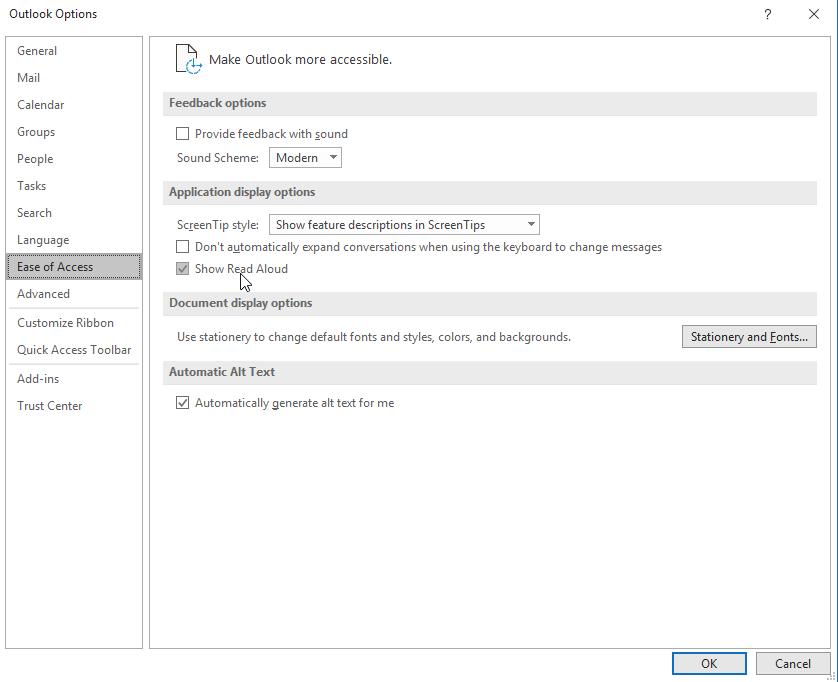Viewport: 838px width, 682px height.
Task: Switch to the Mail options category
Action: point(29,78)
